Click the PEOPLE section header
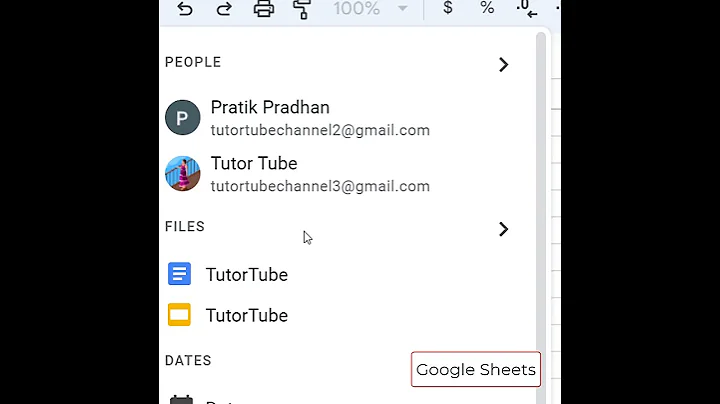 [193, 62]
